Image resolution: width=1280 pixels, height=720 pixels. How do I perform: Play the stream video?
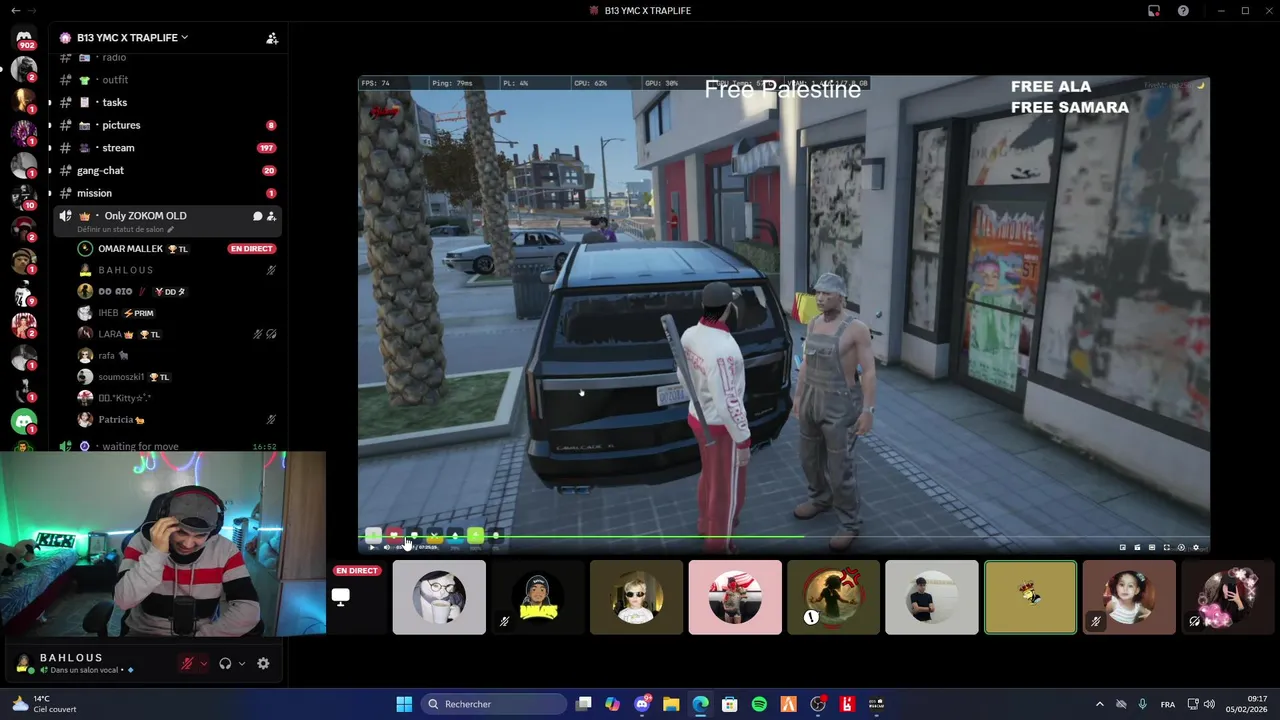372,547
